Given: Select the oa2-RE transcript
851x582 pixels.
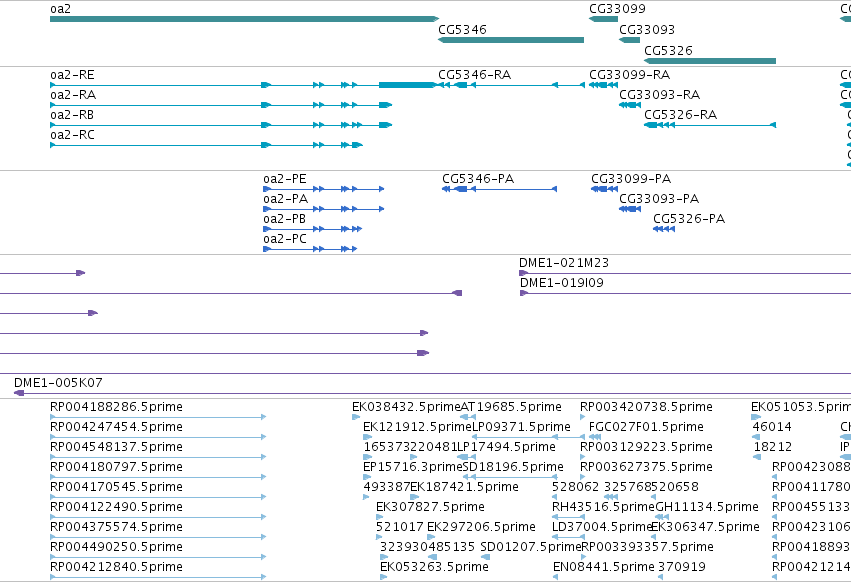Looking at the screenshot, I should pos(243,85).
